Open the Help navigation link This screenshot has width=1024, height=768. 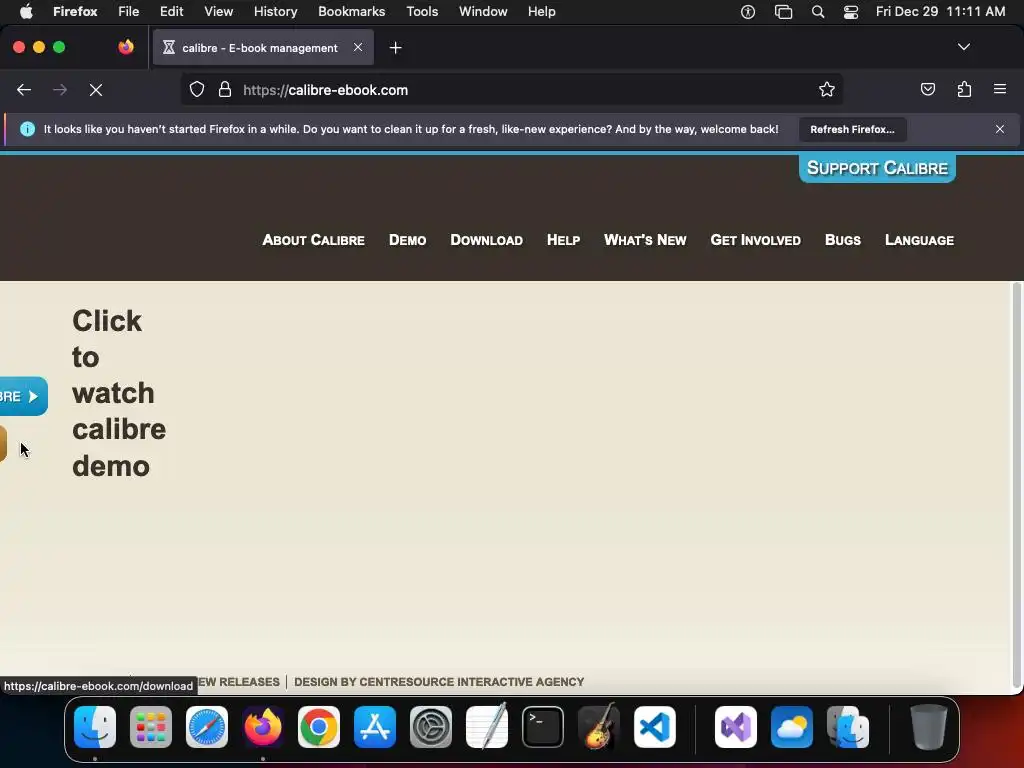tap(563, 240)
